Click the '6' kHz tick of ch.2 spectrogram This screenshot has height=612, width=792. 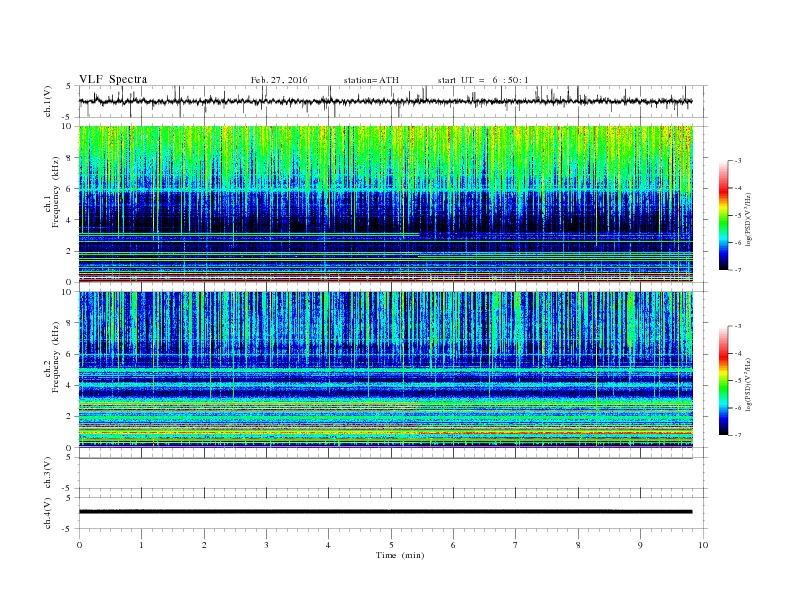70,354
